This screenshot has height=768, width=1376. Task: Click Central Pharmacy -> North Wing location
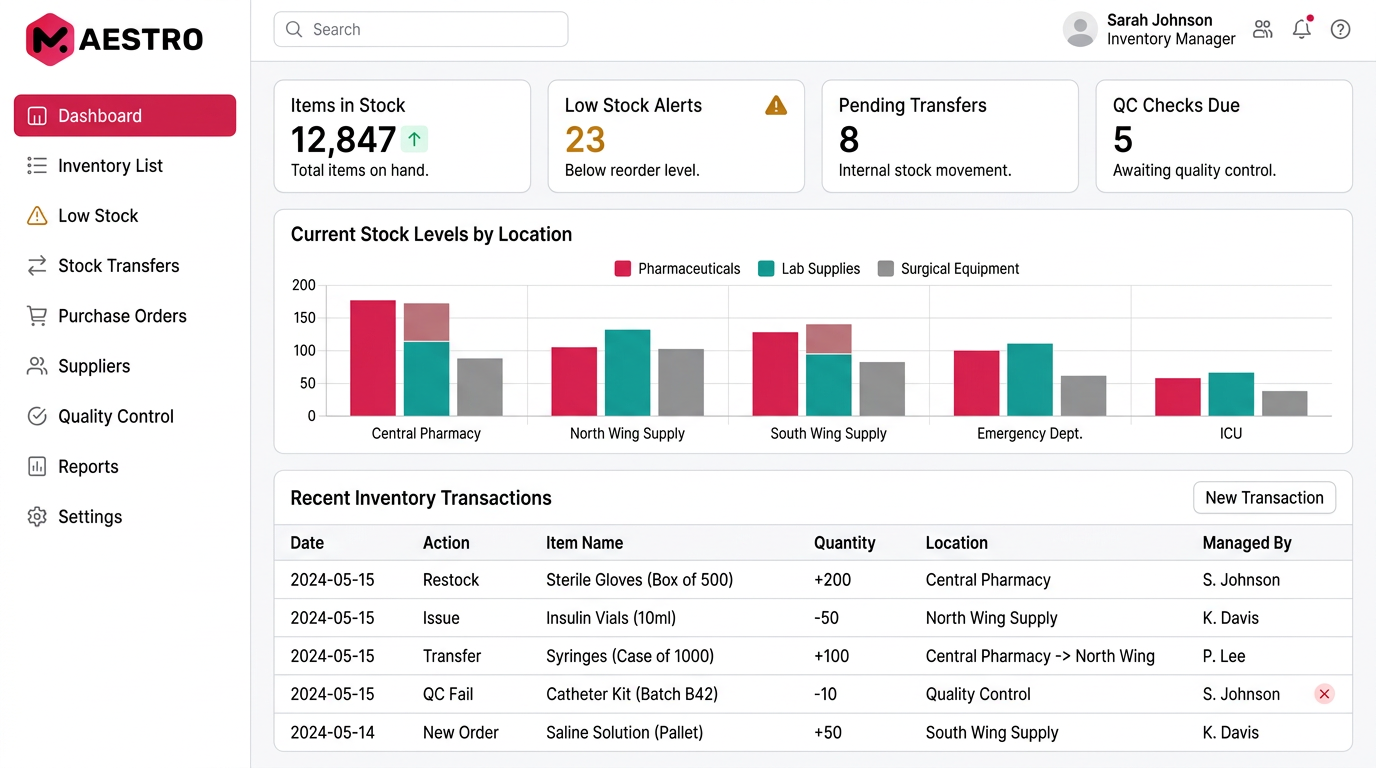point(1040,656)
